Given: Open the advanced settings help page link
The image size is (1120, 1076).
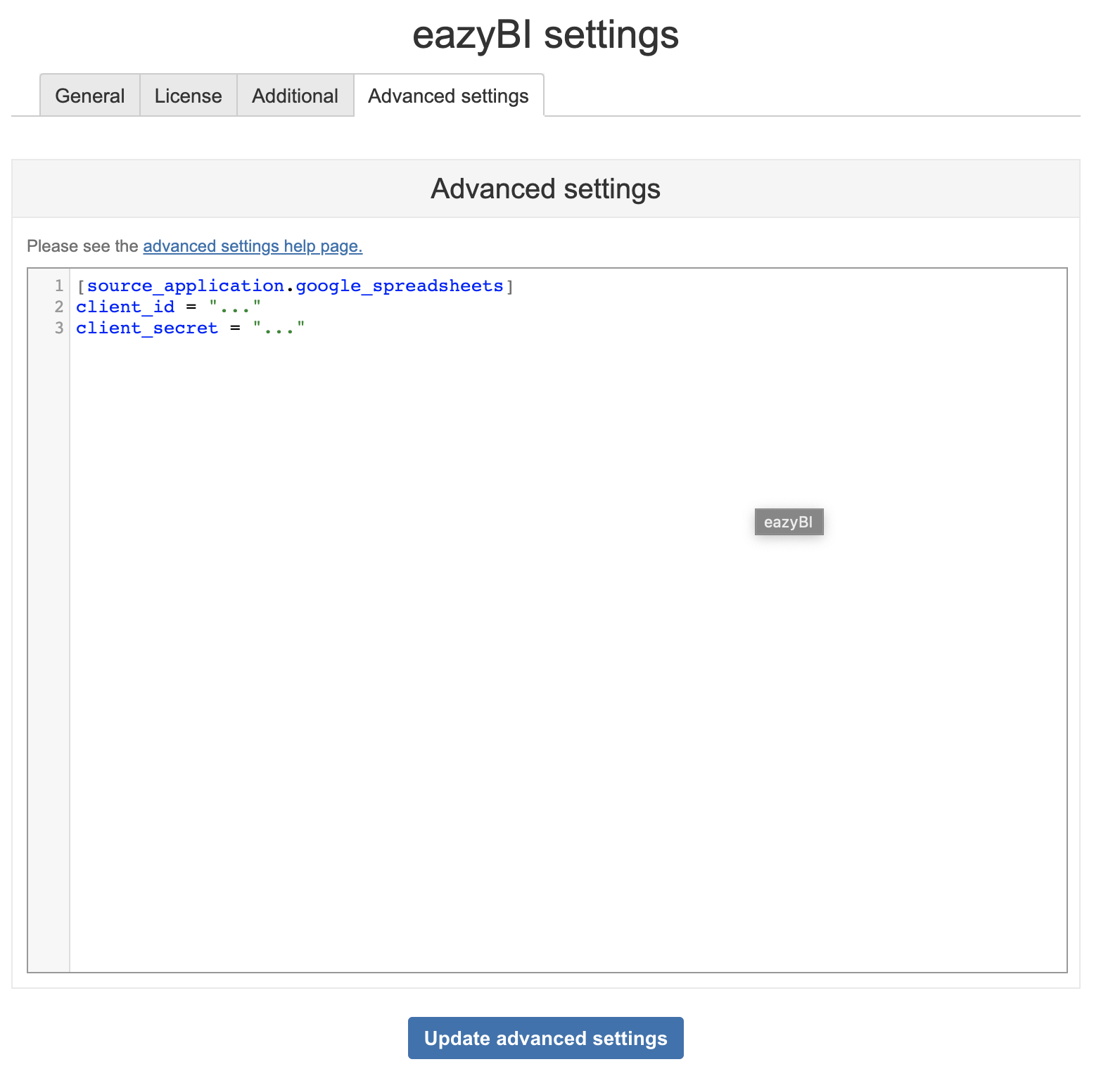Looking at the screenshot, I should pos(253,246).
